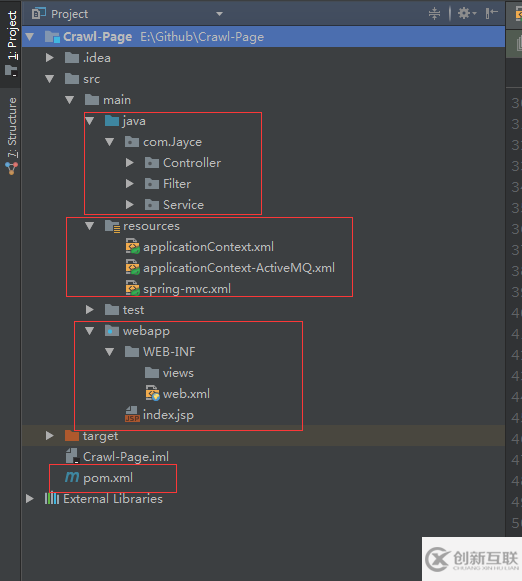Select Crawl-Page.iml file name
This screenshot has height=581, width=522.
click(126, 456)
